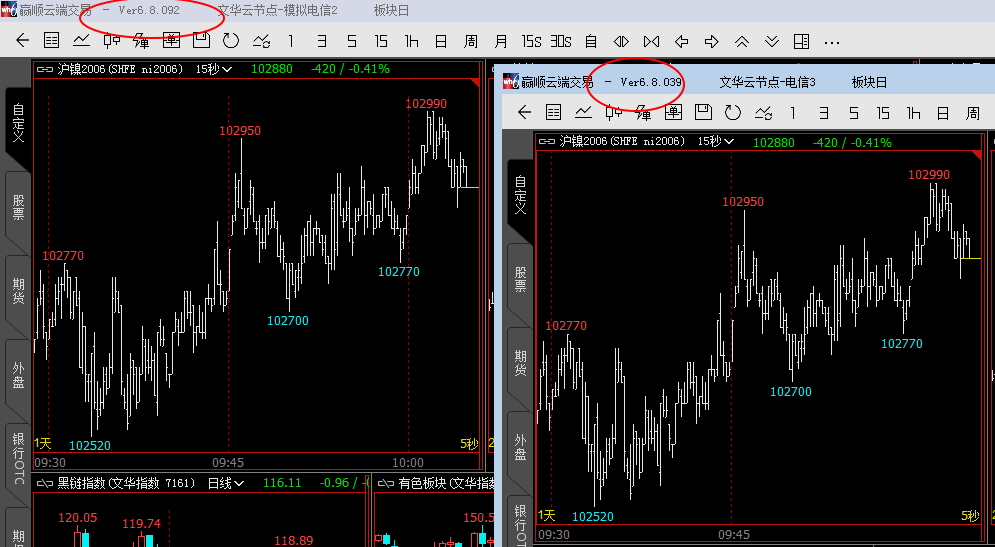Open the quote list icon in the top toolbar
This screenshot has width=995, height=547.
pos(52,41)
